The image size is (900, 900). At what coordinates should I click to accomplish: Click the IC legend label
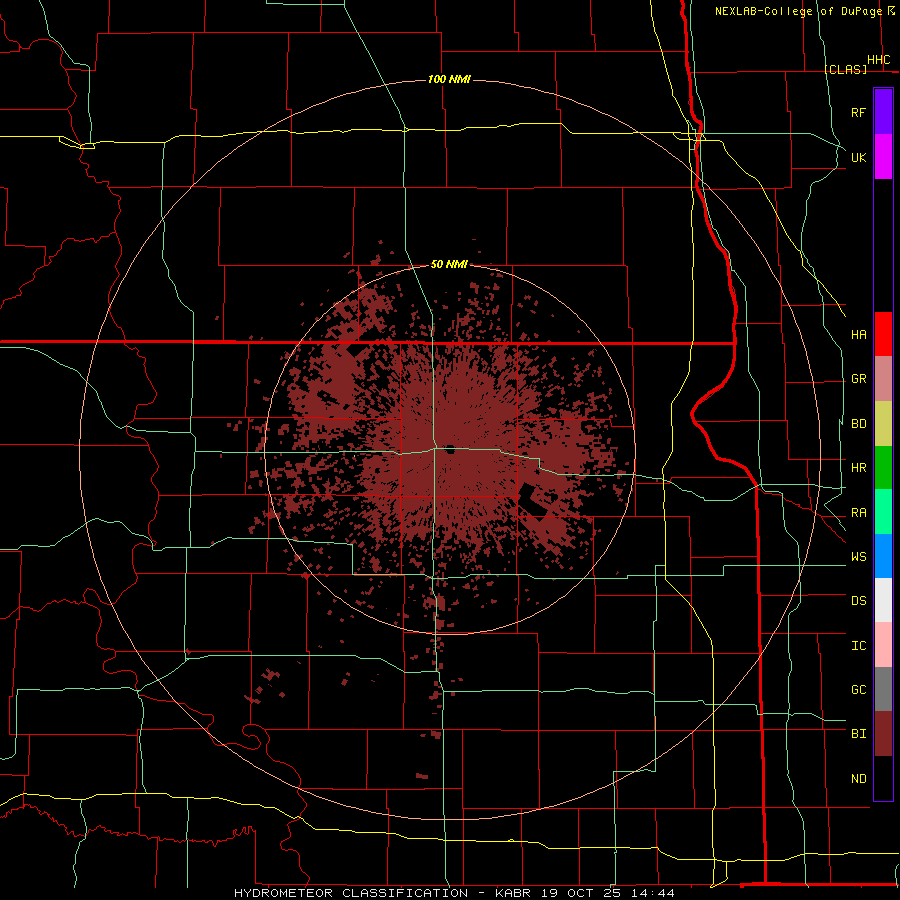[x=858, y=646]
